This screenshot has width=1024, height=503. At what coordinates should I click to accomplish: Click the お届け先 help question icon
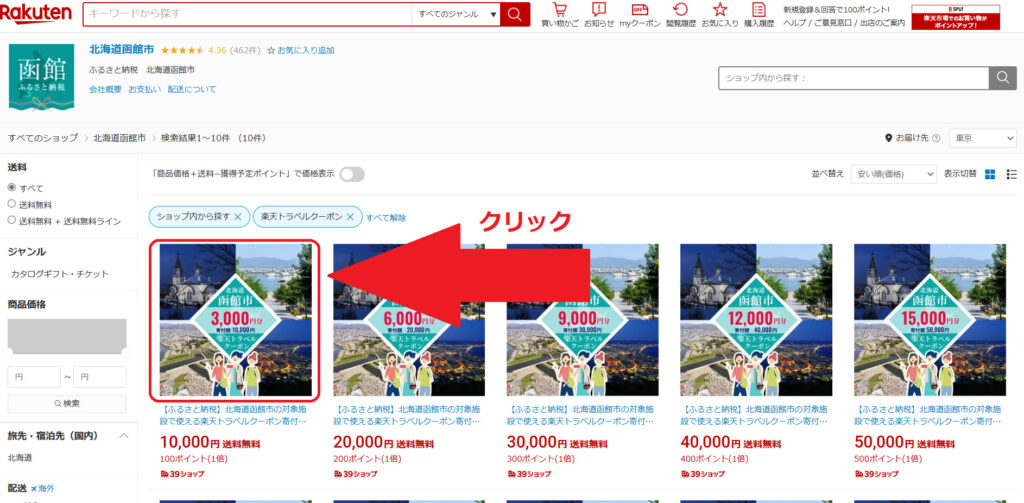(936, 138)
